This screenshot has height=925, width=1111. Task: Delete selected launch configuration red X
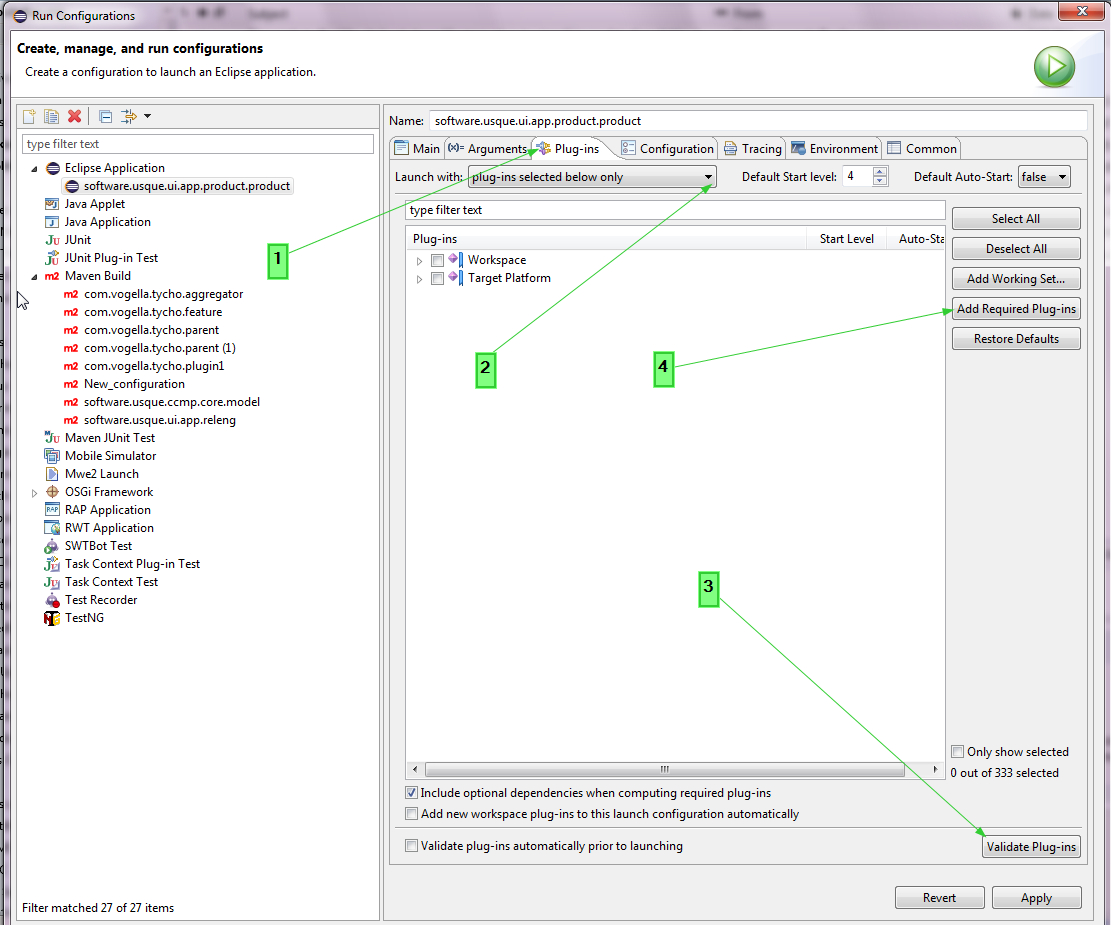[x=74, y=116]
